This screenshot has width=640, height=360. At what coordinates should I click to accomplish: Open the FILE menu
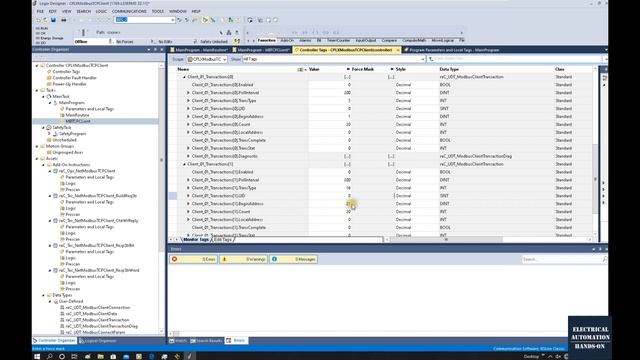40,11
